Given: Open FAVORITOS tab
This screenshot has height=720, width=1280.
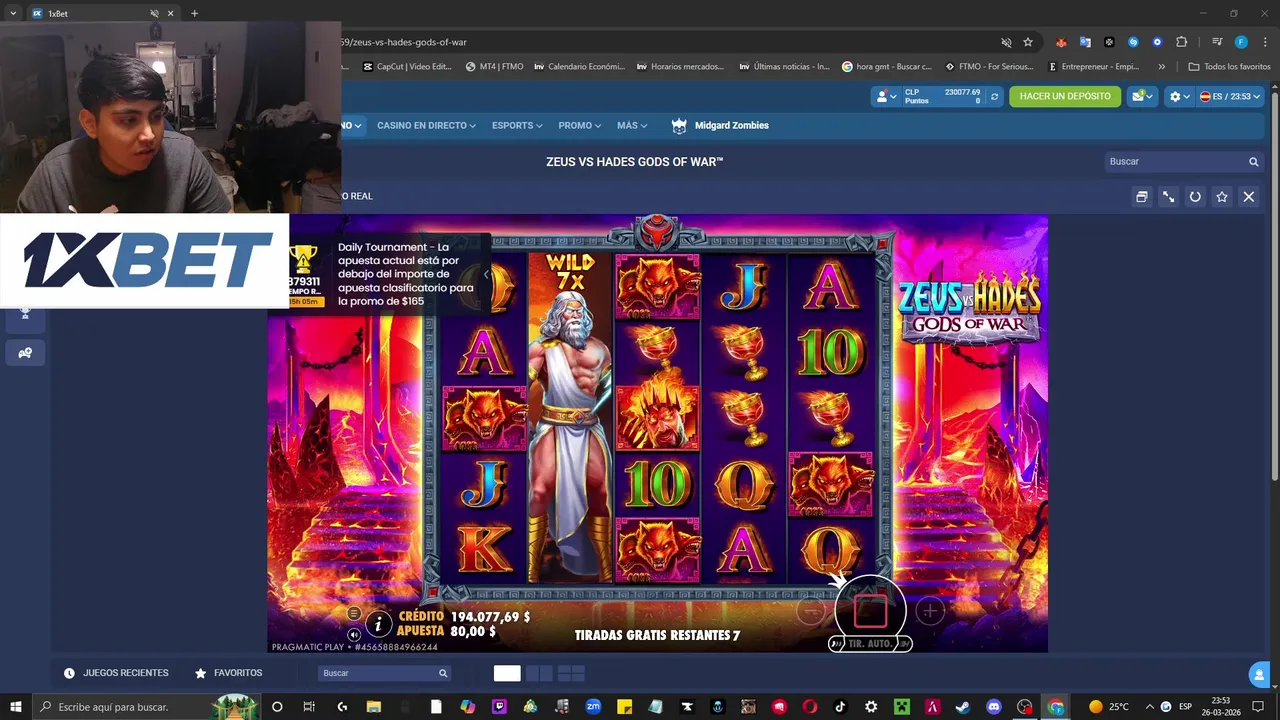Looking at the screenshot, I should click(x=228, y=673).
